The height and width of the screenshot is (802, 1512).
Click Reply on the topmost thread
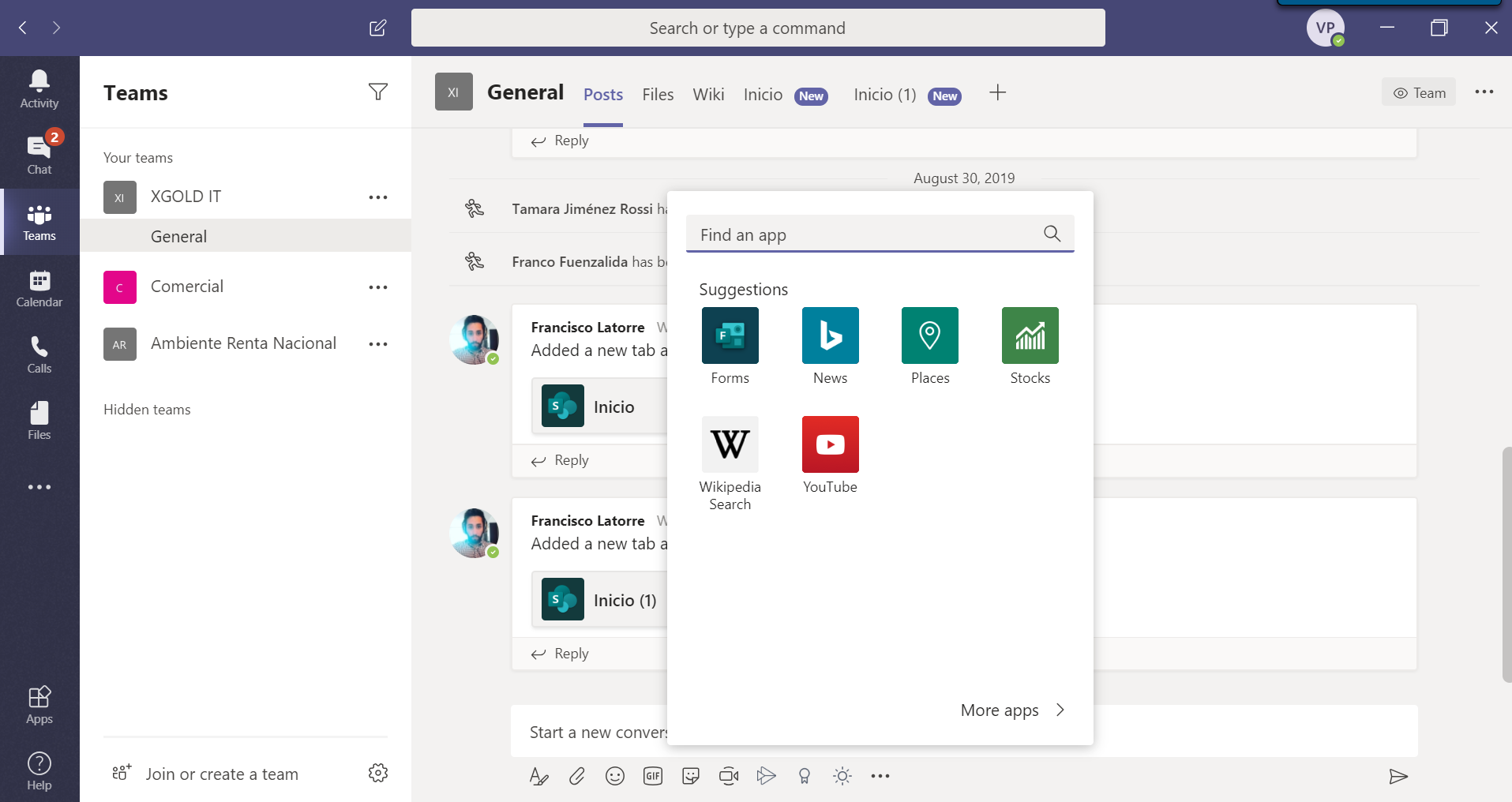click(560, 141)
